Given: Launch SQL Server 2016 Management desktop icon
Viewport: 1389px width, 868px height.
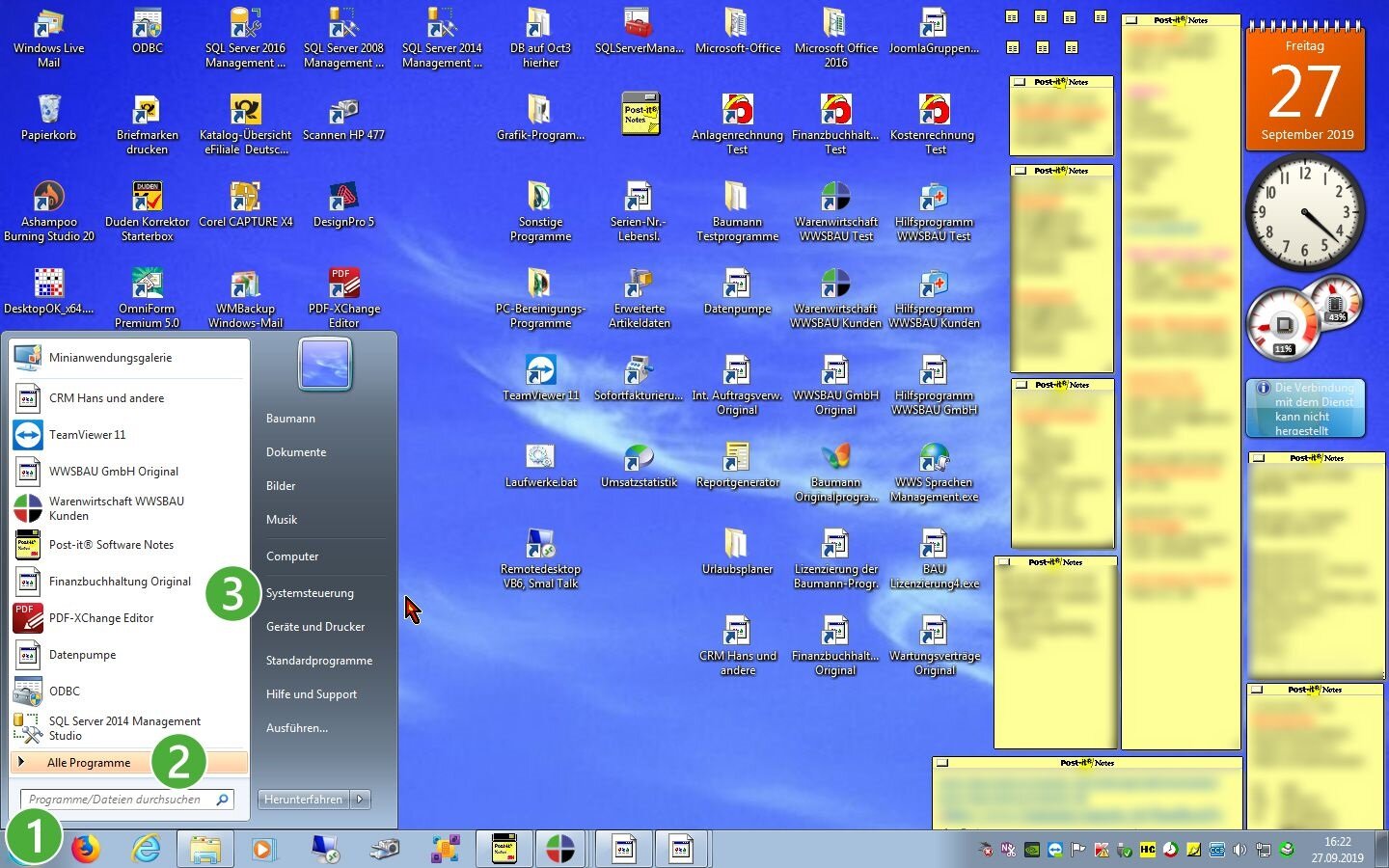Looking at the screenshot, I should [x=245, y=39].
